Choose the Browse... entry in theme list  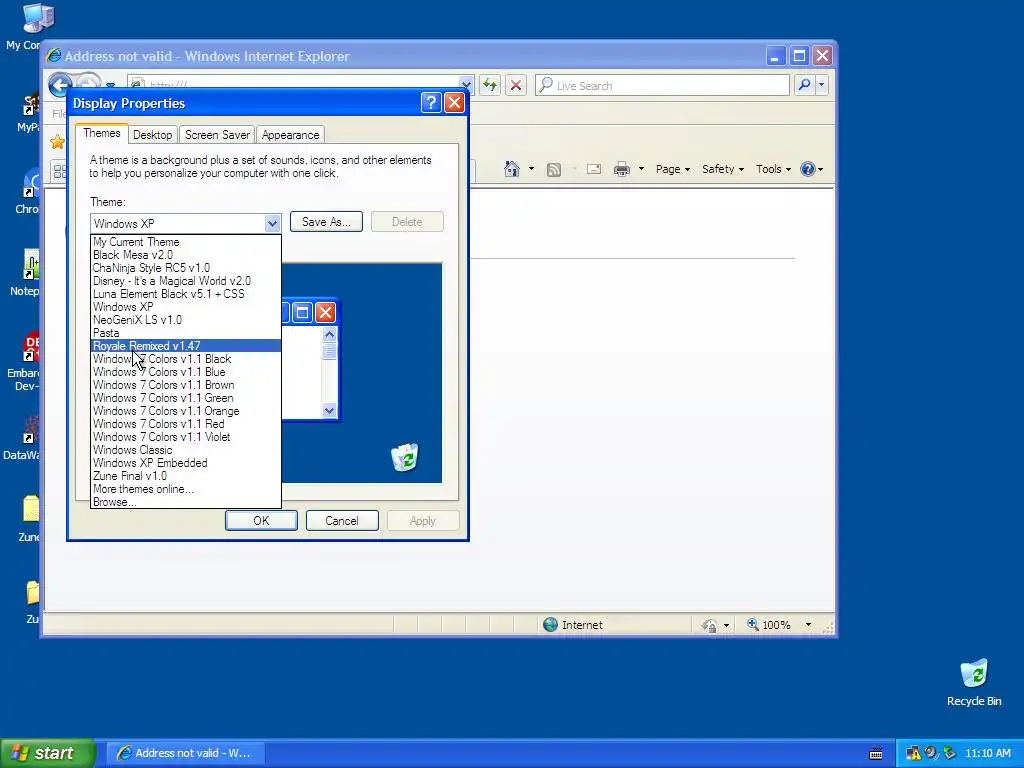pos(185,502)
